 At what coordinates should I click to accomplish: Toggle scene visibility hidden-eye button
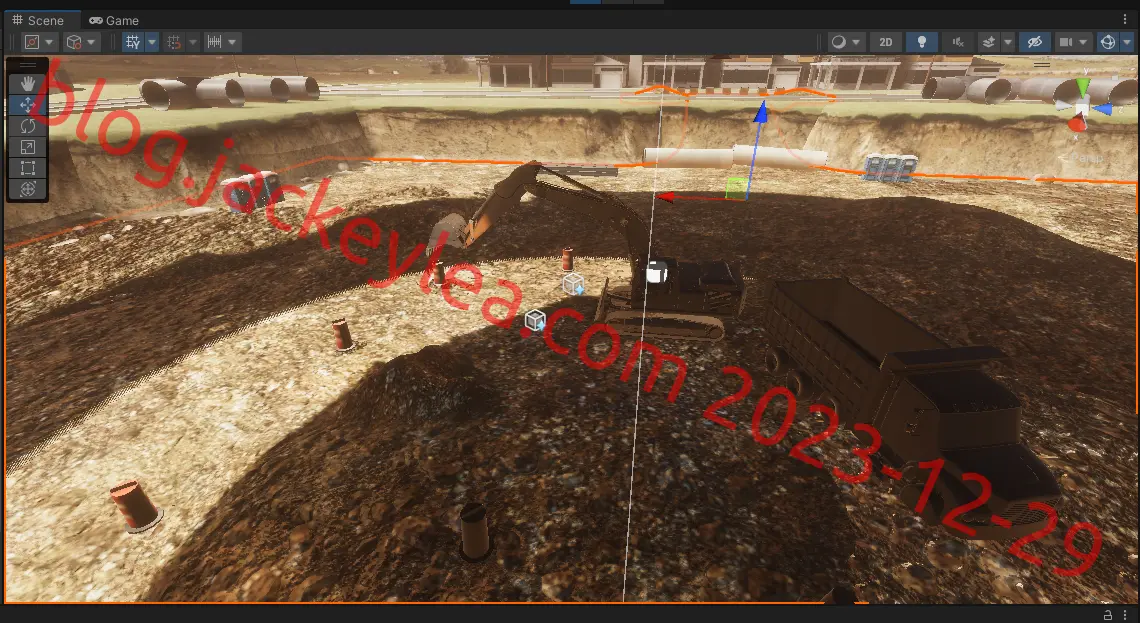click(x=1035, y=42)
